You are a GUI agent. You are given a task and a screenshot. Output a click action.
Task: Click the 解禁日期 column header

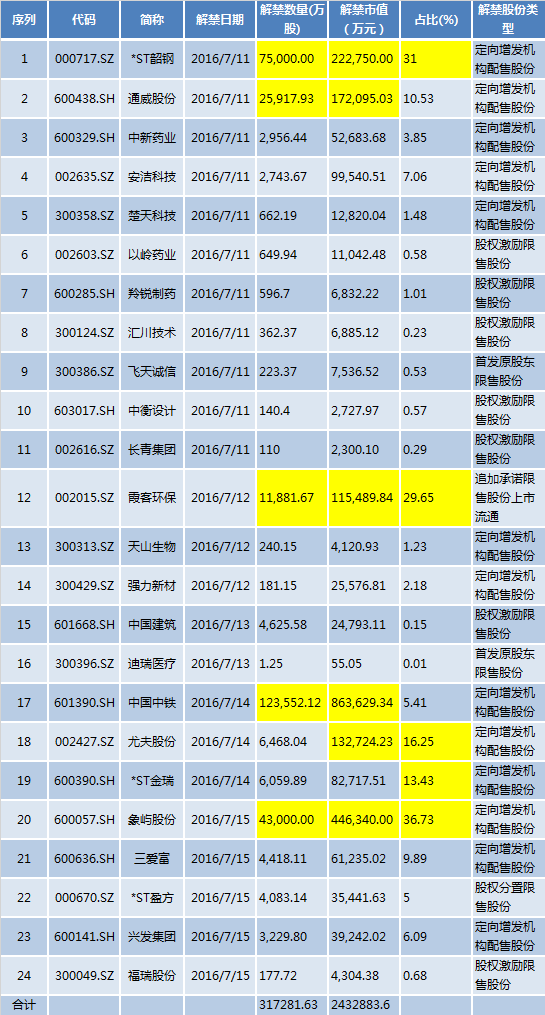tap(220, 19)
